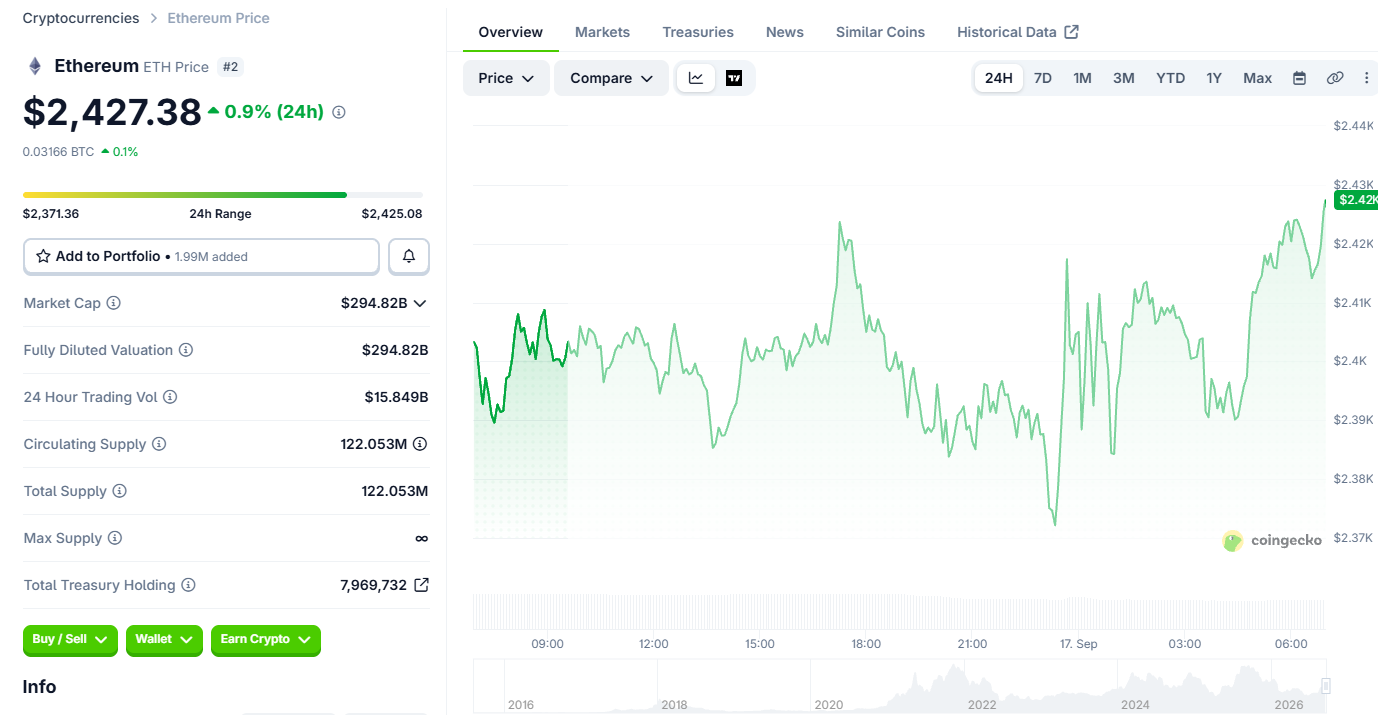This screenshot has width=1378, height=715.
Task: Click Add to Portfolio button
Action: [201, 256]
